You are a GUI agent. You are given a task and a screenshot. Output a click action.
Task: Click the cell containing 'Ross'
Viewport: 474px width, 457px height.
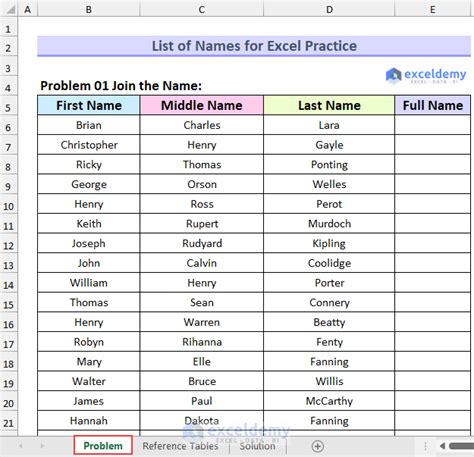(202, 204)
